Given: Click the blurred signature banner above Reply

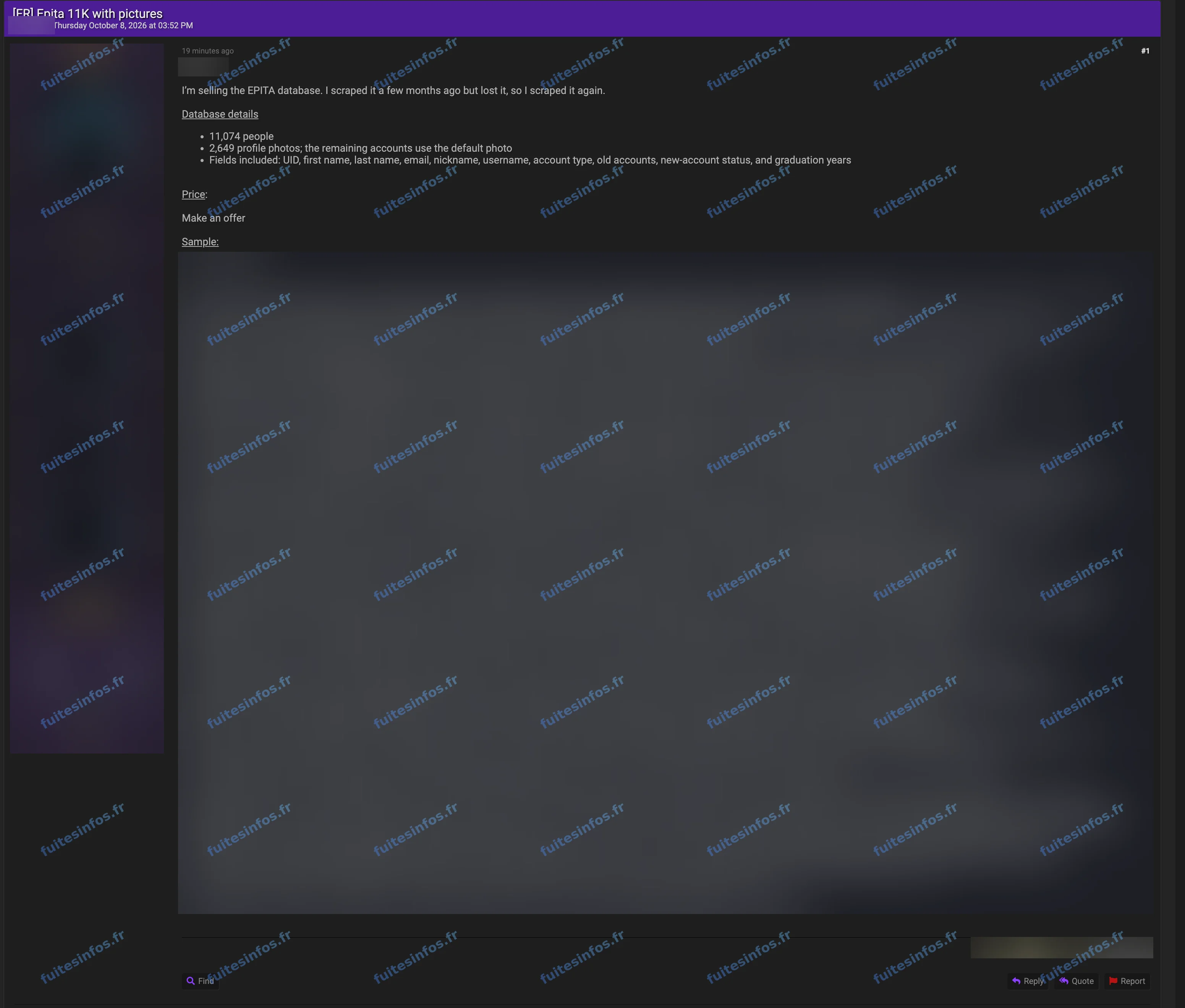Looking at the screenshot, I should tap(1062, 947).
